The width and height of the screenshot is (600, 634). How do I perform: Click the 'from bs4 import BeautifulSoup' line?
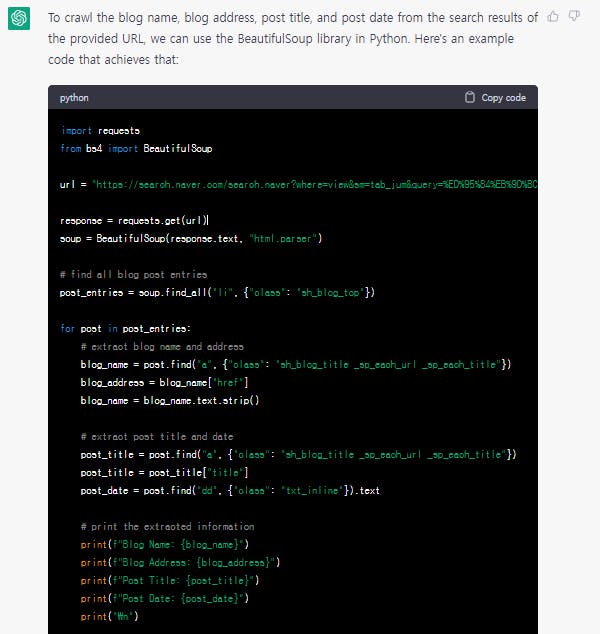point(136,148)
